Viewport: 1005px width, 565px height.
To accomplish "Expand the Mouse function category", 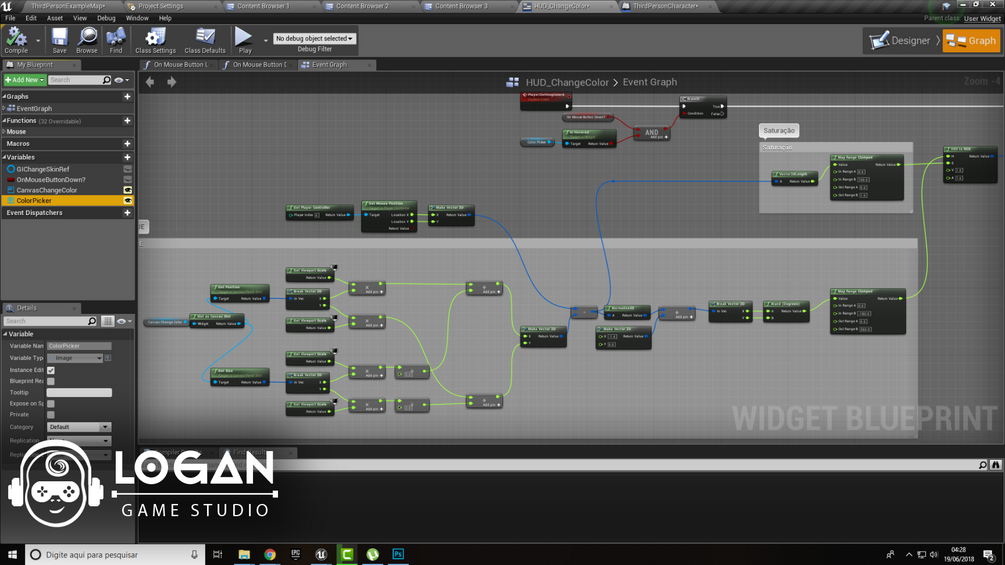I will (4, 131).
